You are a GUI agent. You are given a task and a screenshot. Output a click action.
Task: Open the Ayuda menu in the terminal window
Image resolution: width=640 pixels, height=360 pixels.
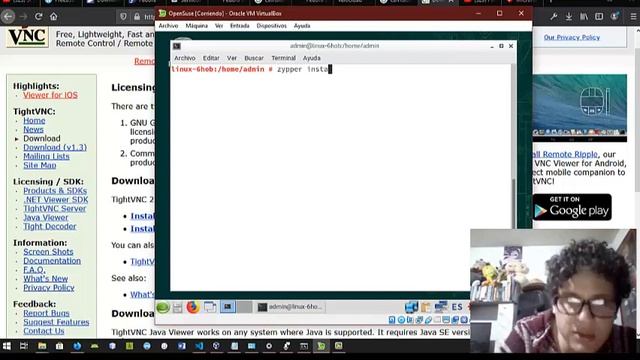311,58
